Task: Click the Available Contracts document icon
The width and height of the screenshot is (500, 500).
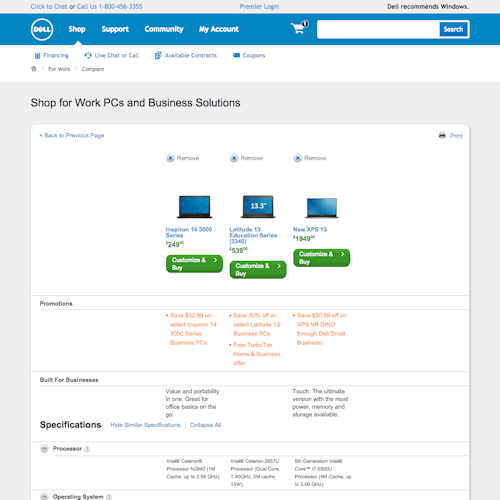Action: (x=158, y=55)
